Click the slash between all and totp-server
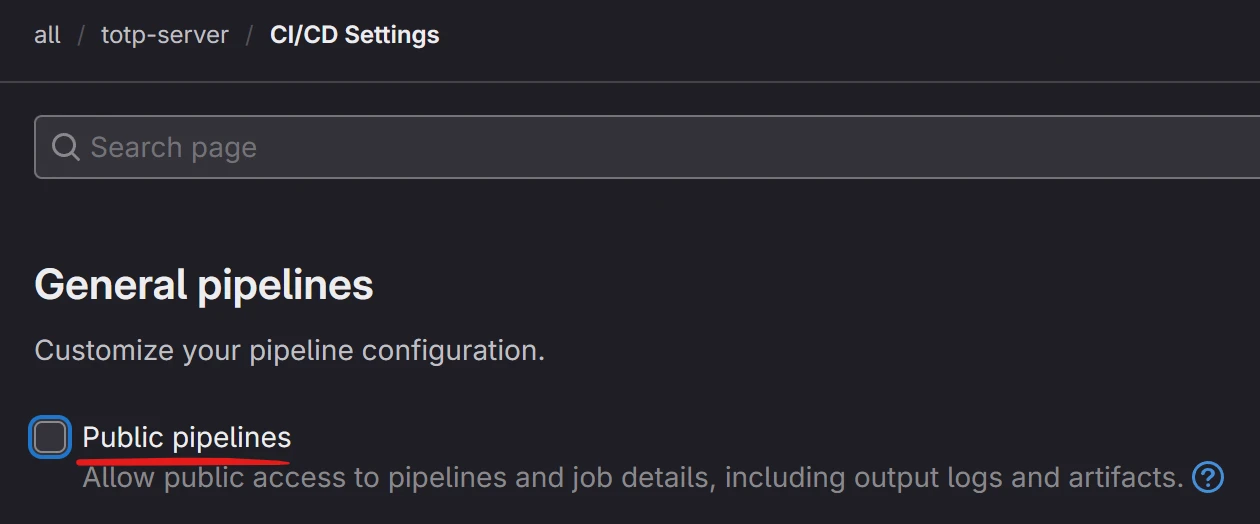Image resolution: width=1260 pixels, height=524 pixels. tap(81, 35)
